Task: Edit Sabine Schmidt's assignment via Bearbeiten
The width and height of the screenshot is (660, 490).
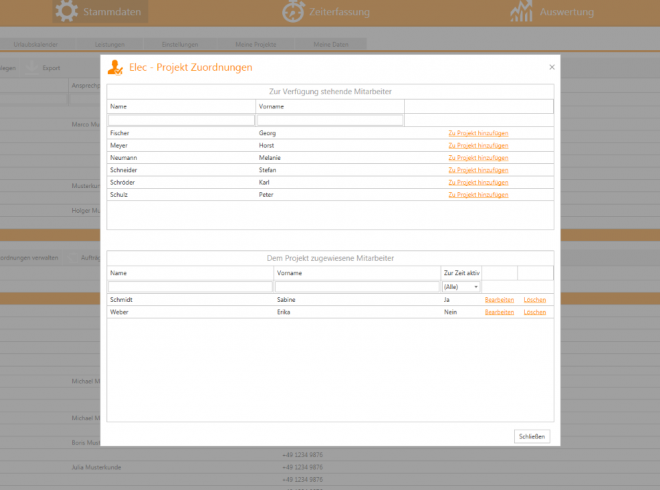Action: [499, 299]
